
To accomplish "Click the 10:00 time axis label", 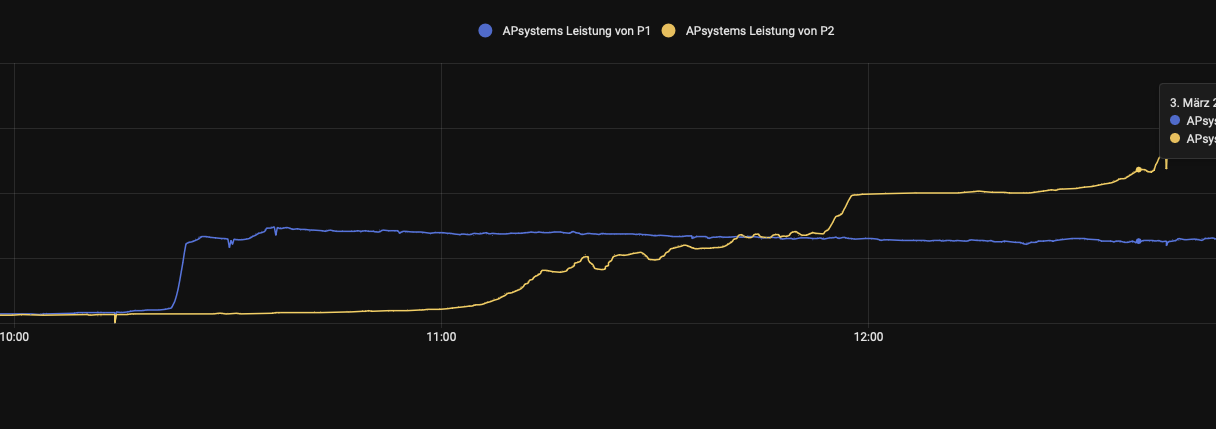I will 14,337.
